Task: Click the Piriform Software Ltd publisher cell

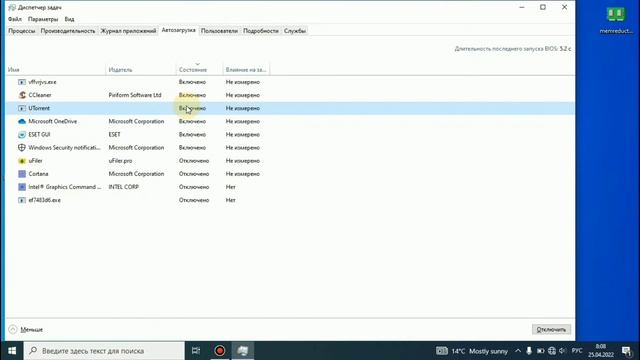Action: (x=135, y=95)
